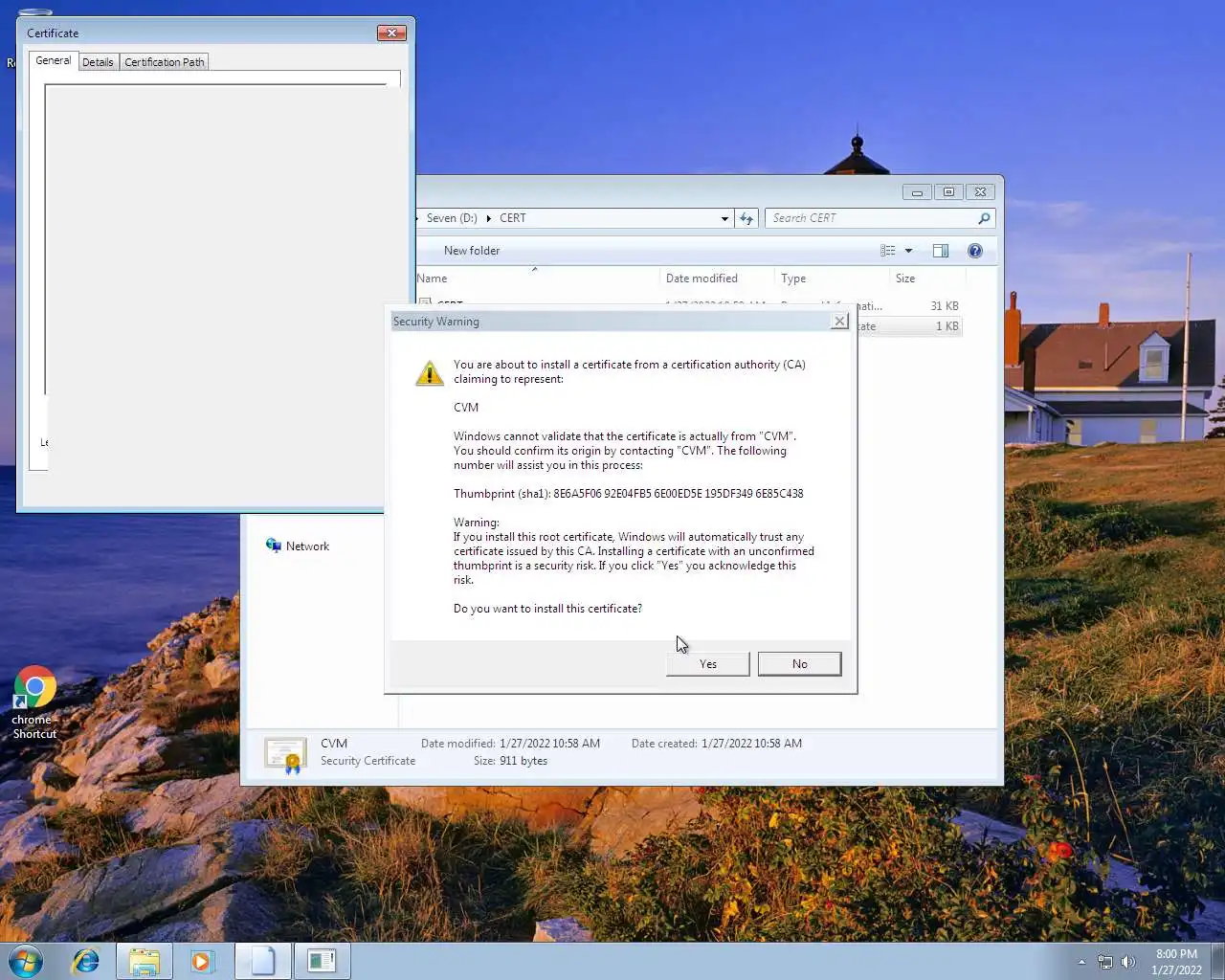Open chrome Shortcut desktop icon
The image size is (1225, 980).
(x=34, y=702)
